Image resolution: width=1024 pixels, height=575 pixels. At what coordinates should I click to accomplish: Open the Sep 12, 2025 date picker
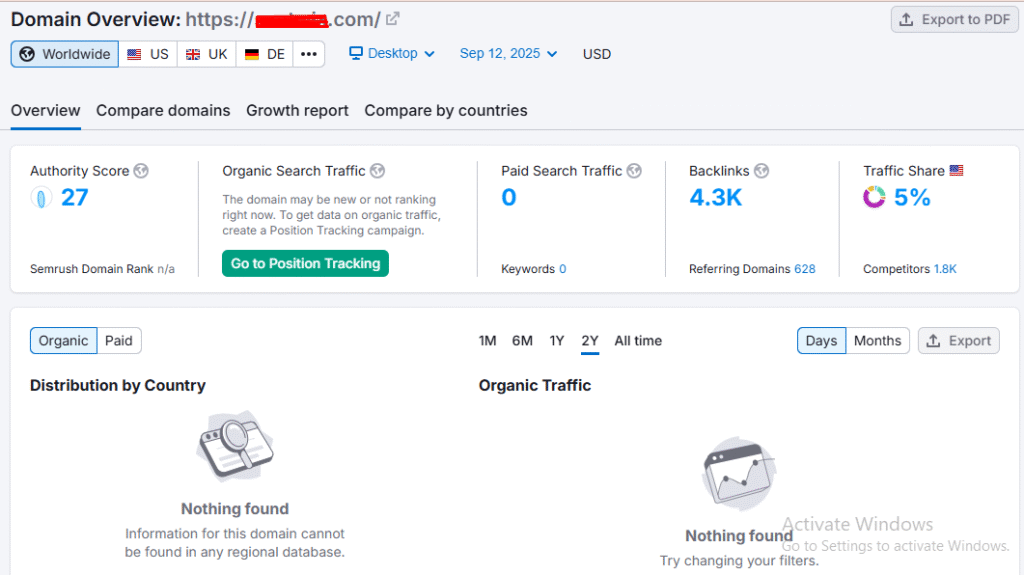click(508, 54)
